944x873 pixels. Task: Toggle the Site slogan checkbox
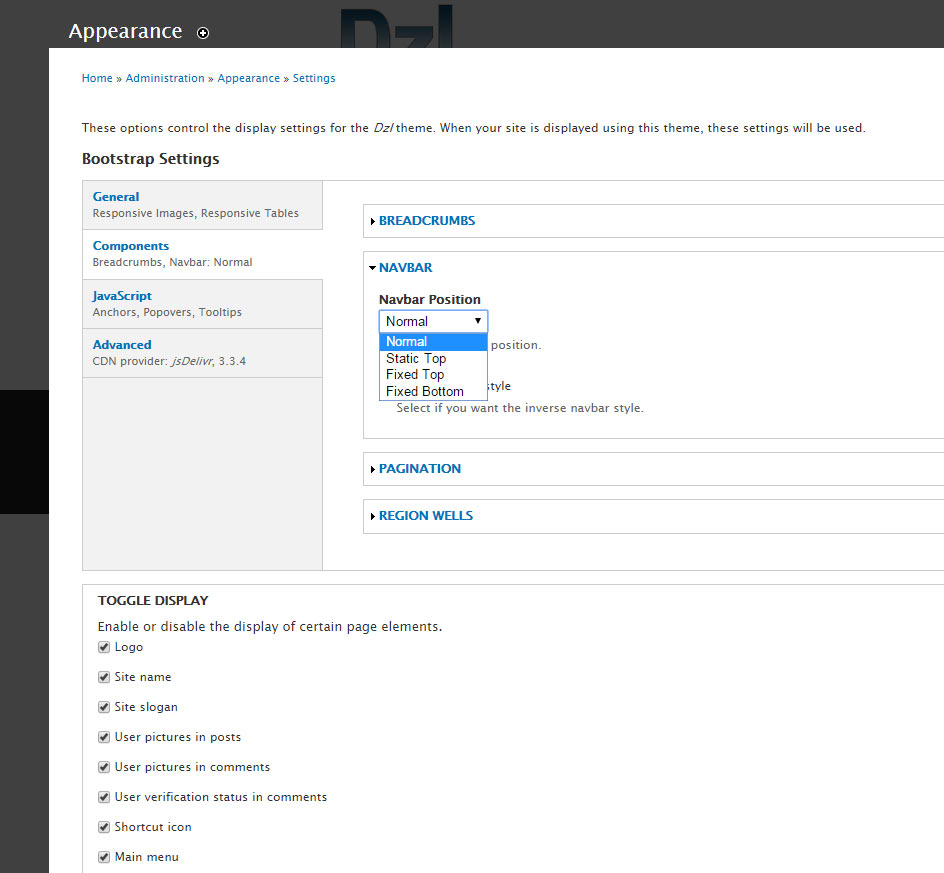click(x=104, y=707)
